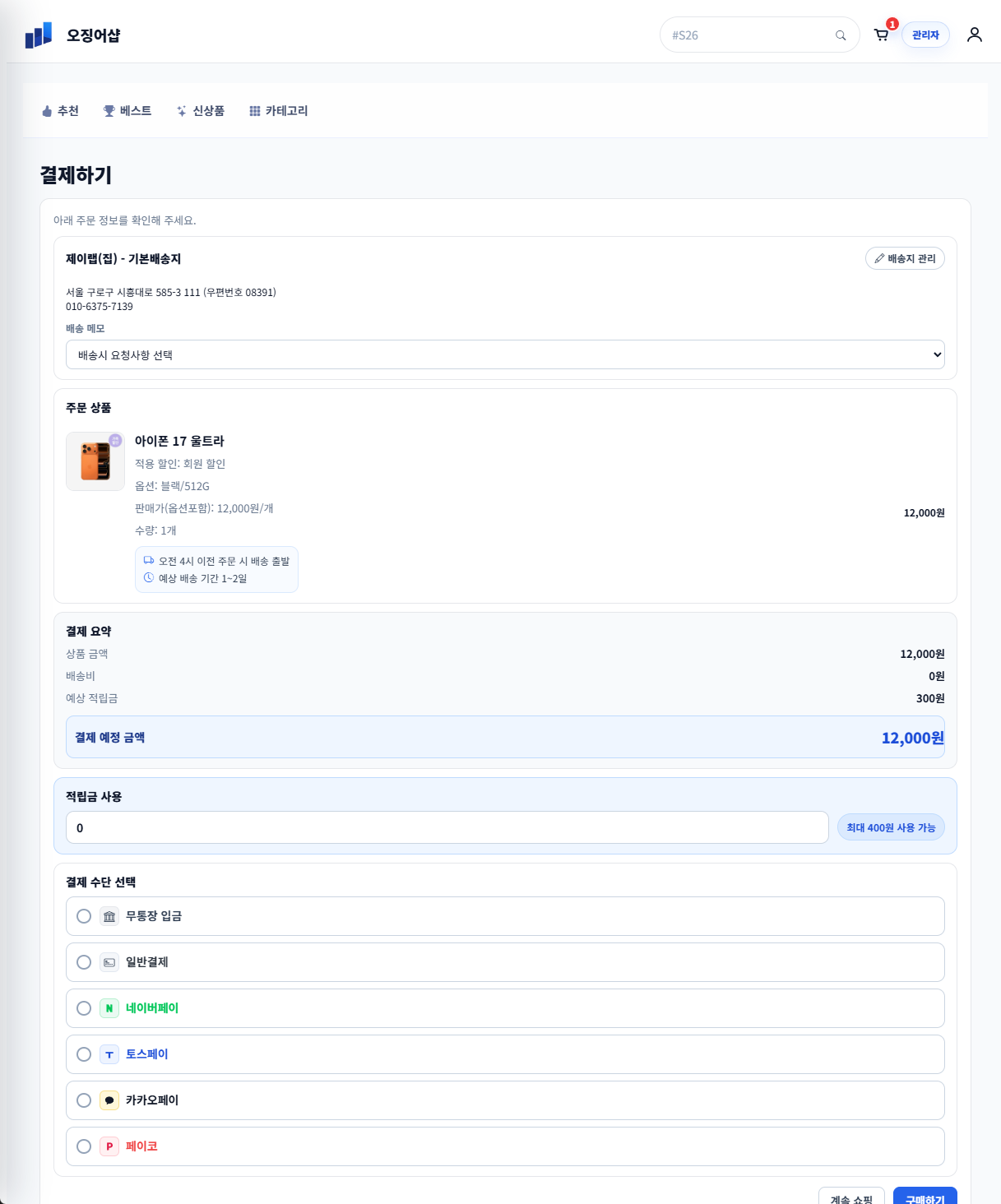
Task: Click 최대 400원 사용 가능 button
Action: 891,827
